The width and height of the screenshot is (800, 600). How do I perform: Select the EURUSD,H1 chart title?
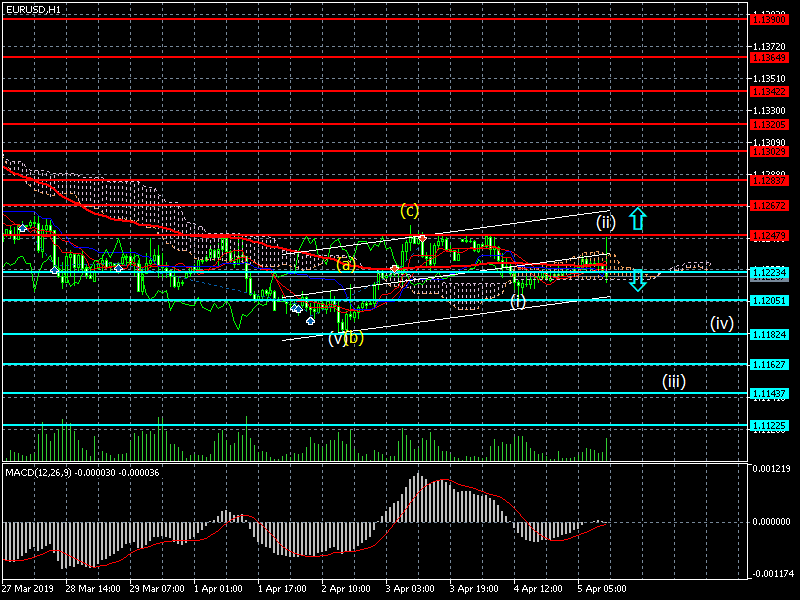tap(34, 10)
